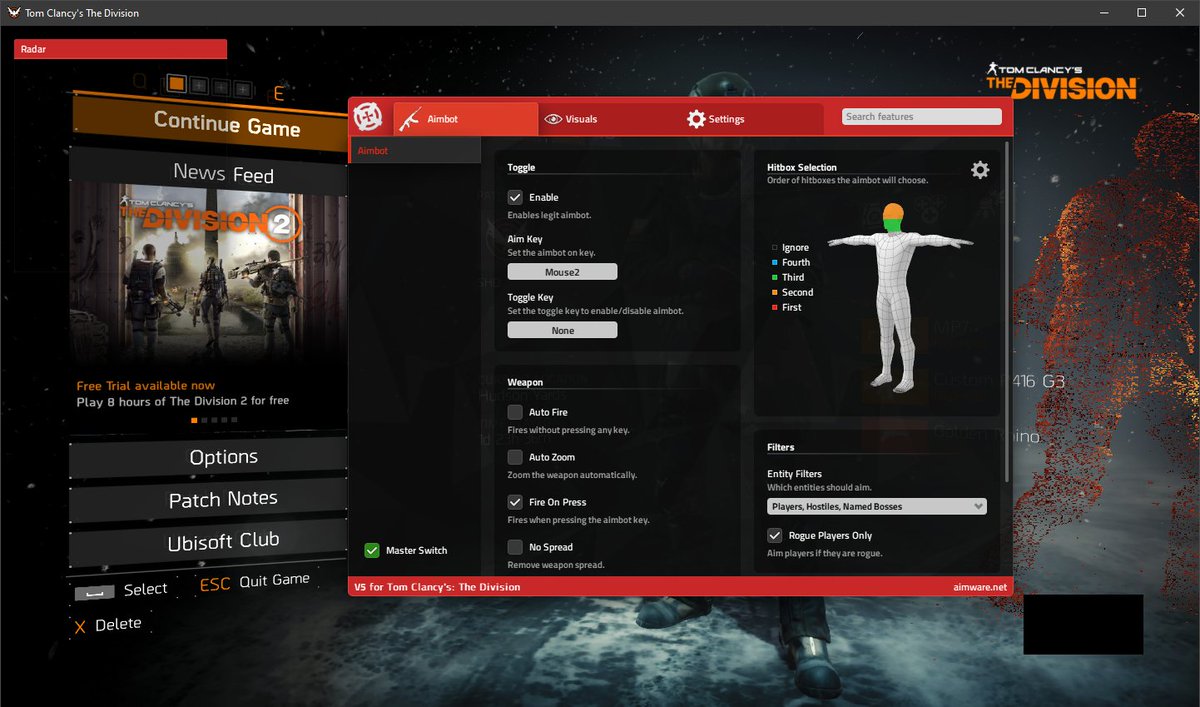Click the orange E key label

[x=279, y=93]
